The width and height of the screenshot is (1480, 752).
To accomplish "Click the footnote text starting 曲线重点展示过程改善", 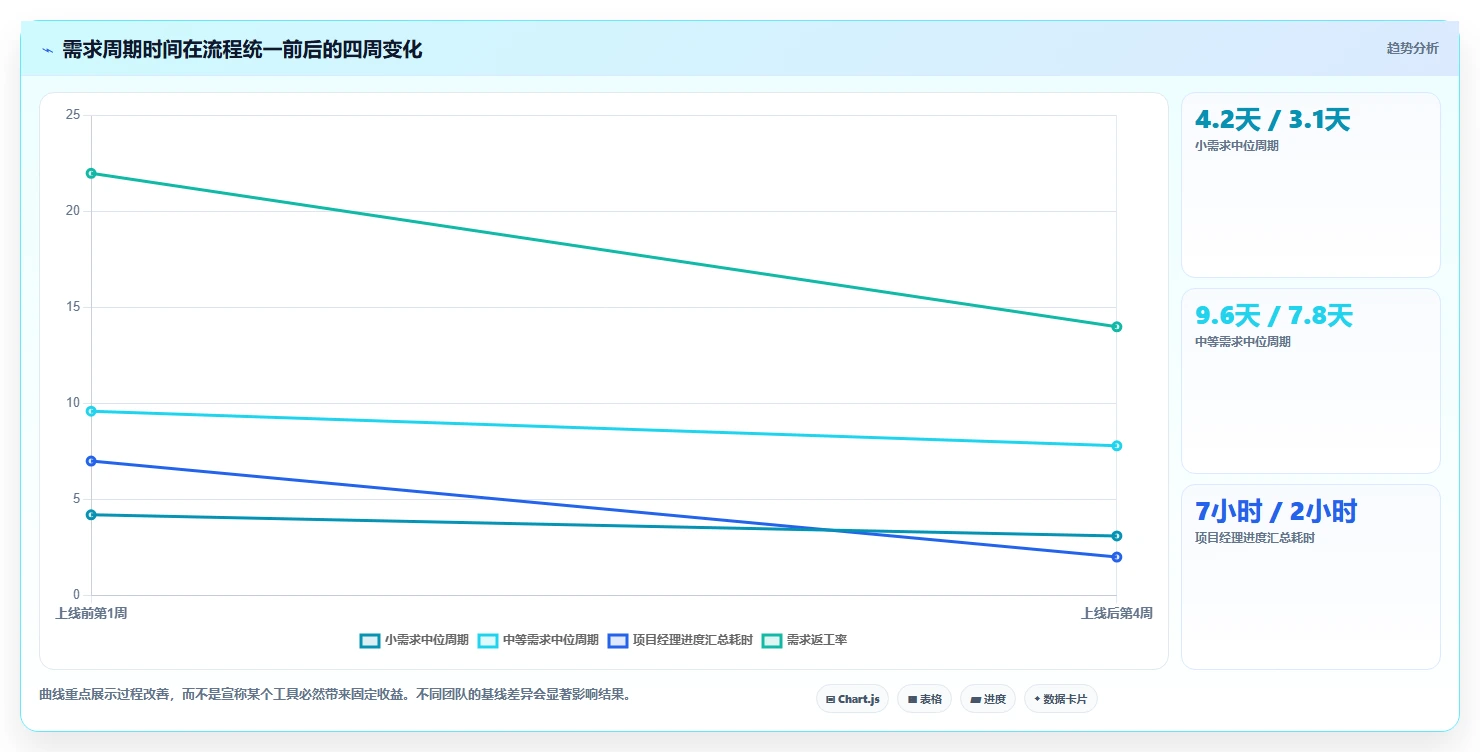I will 335,694.
